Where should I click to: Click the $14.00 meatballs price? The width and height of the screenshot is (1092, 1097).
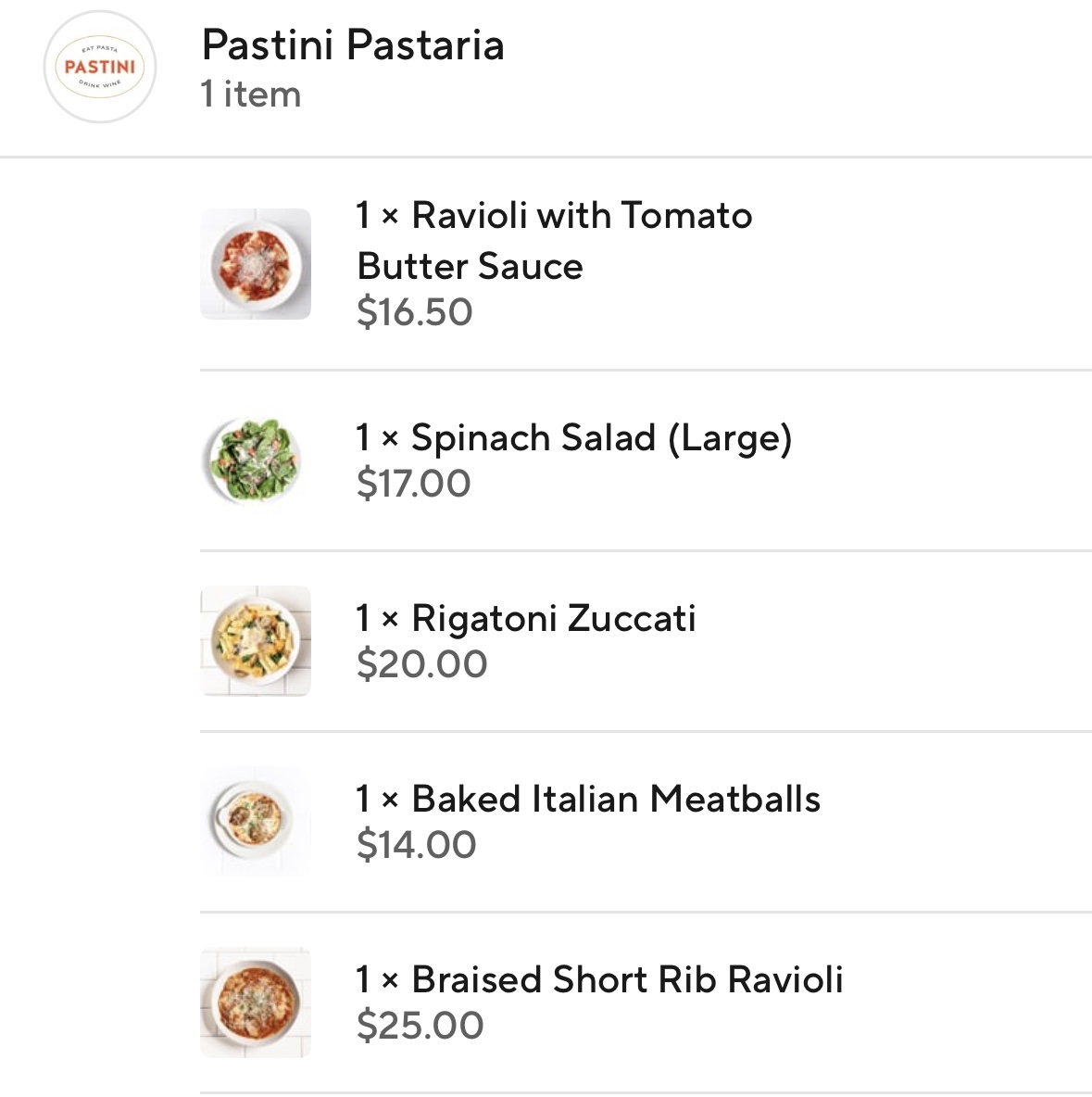click(417, 845)
